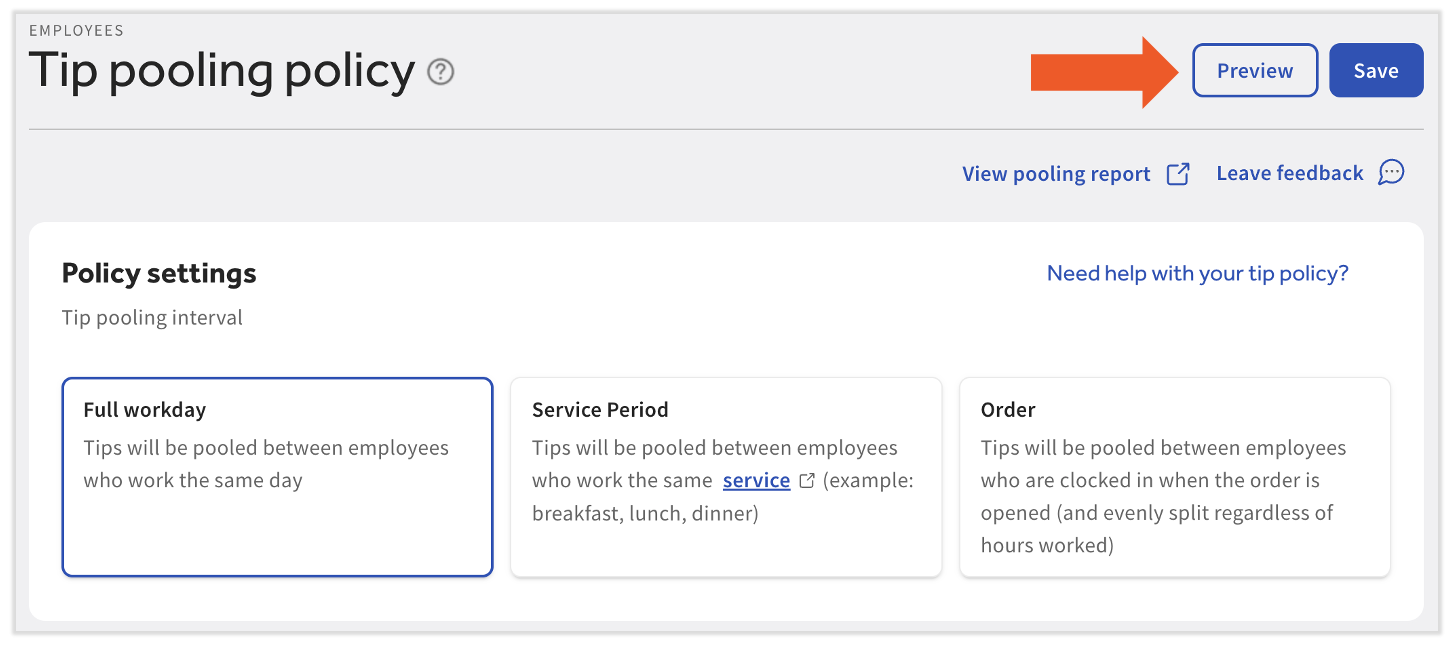Switch to the EMPLOYEES section
The height and width of the screenshot is (646, 1454).
76,30
